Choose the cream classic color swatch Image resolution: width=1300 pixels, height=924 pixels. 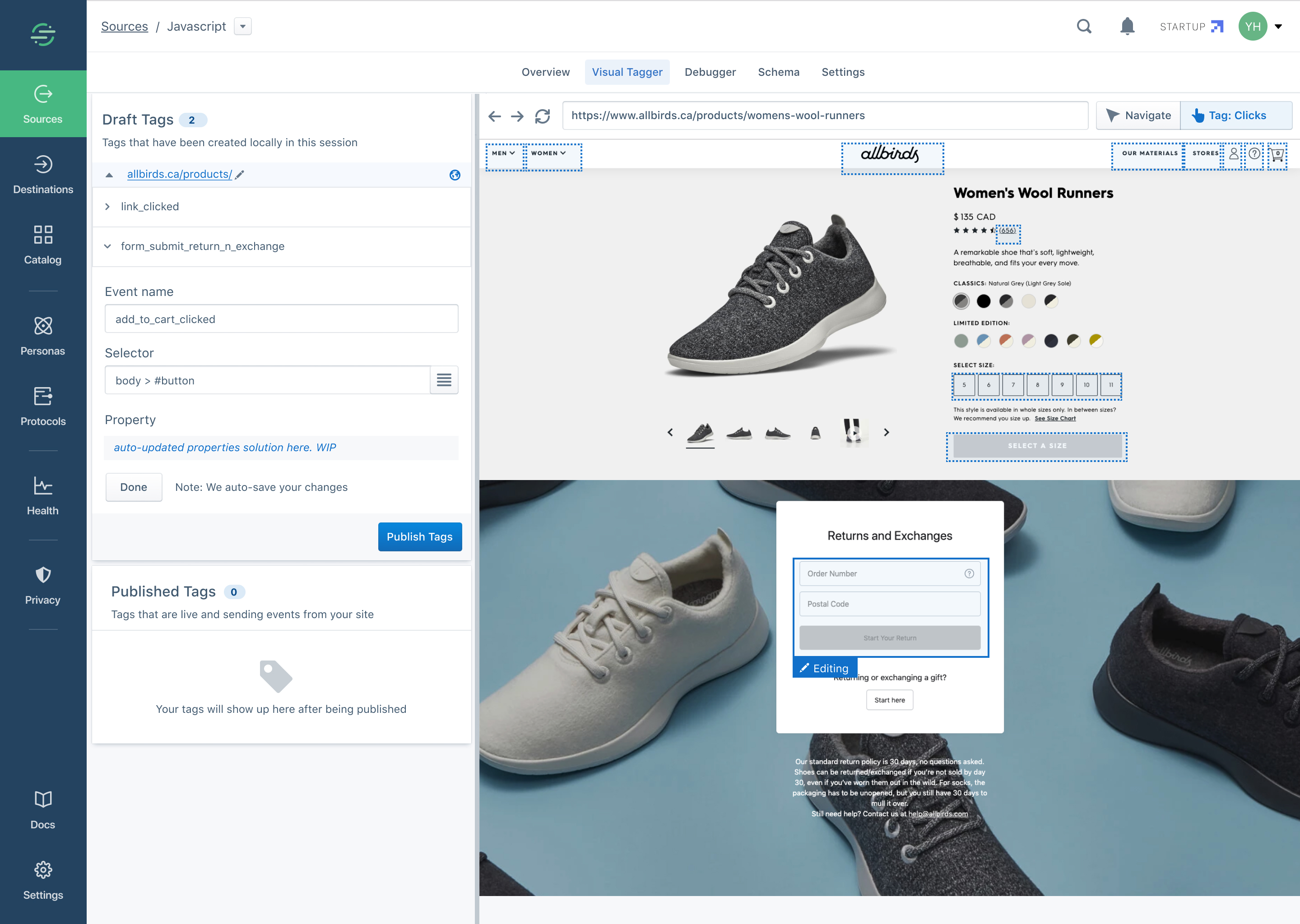pos(1028,301)
